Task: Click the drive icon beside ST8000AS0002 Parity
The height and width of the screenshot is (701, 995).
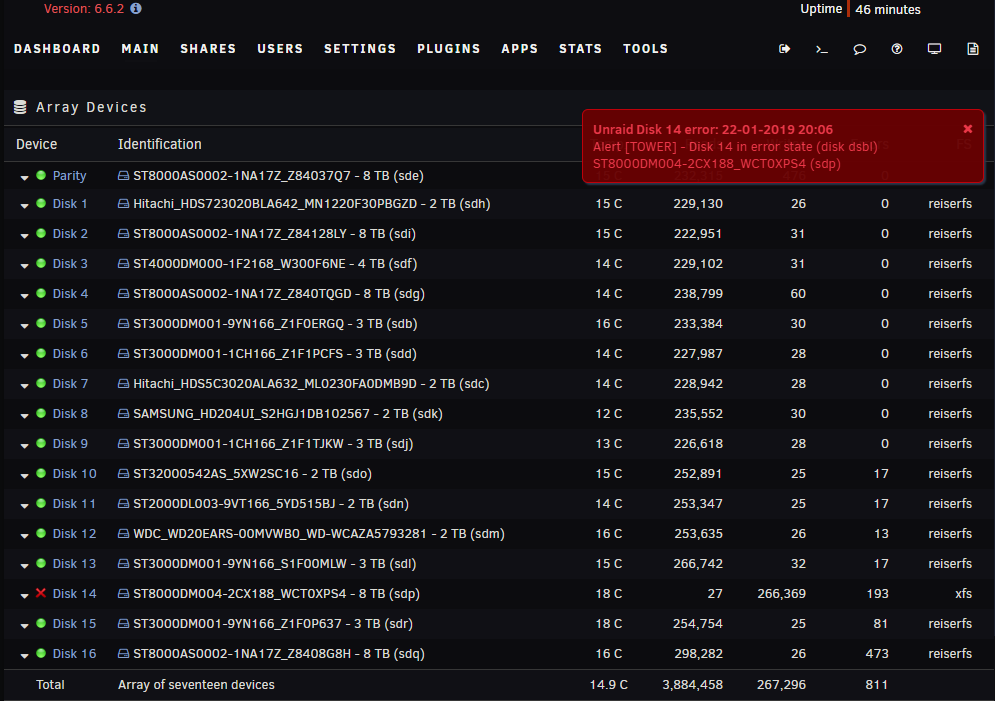Action: tap(124, 176)
